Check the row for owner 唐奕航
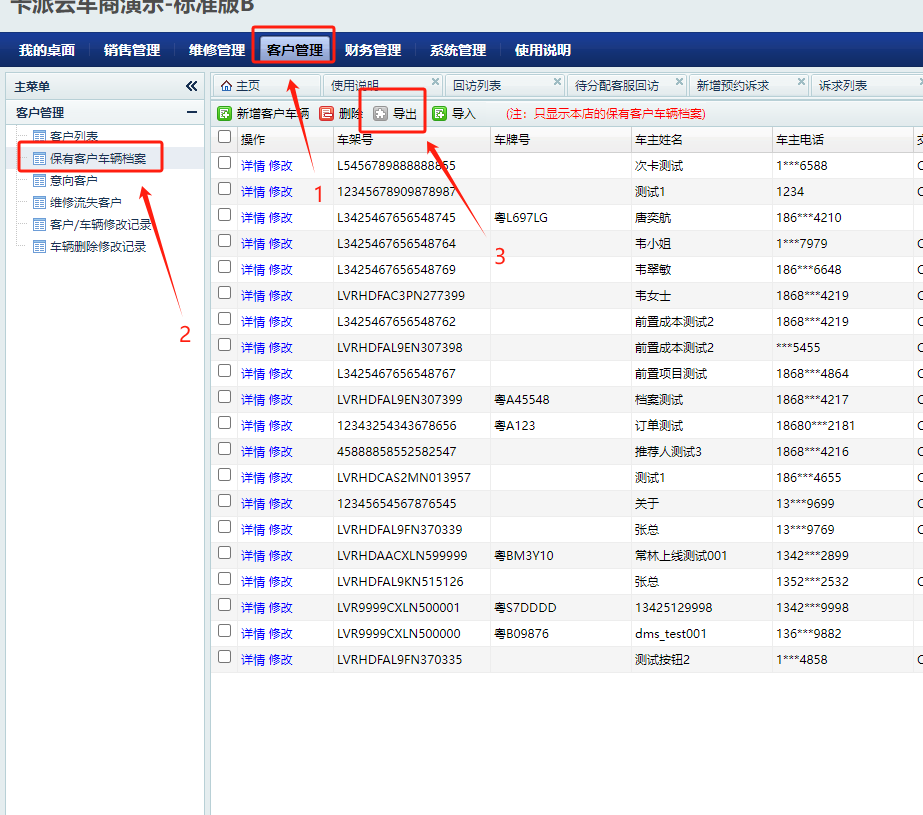 [225, 216]
